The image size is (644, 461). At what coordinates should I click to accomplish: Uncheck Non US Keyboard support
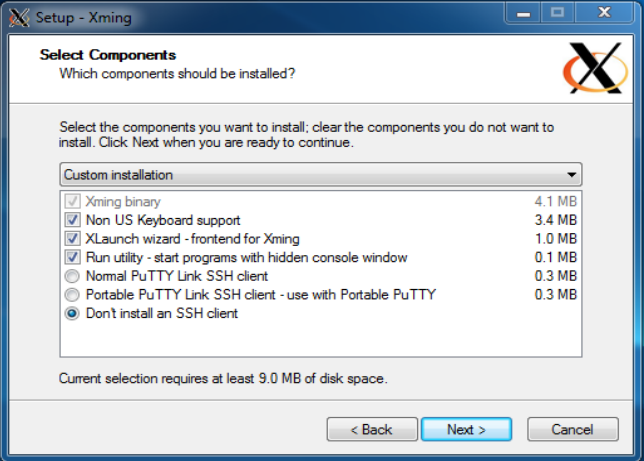(x=72, y=220)
